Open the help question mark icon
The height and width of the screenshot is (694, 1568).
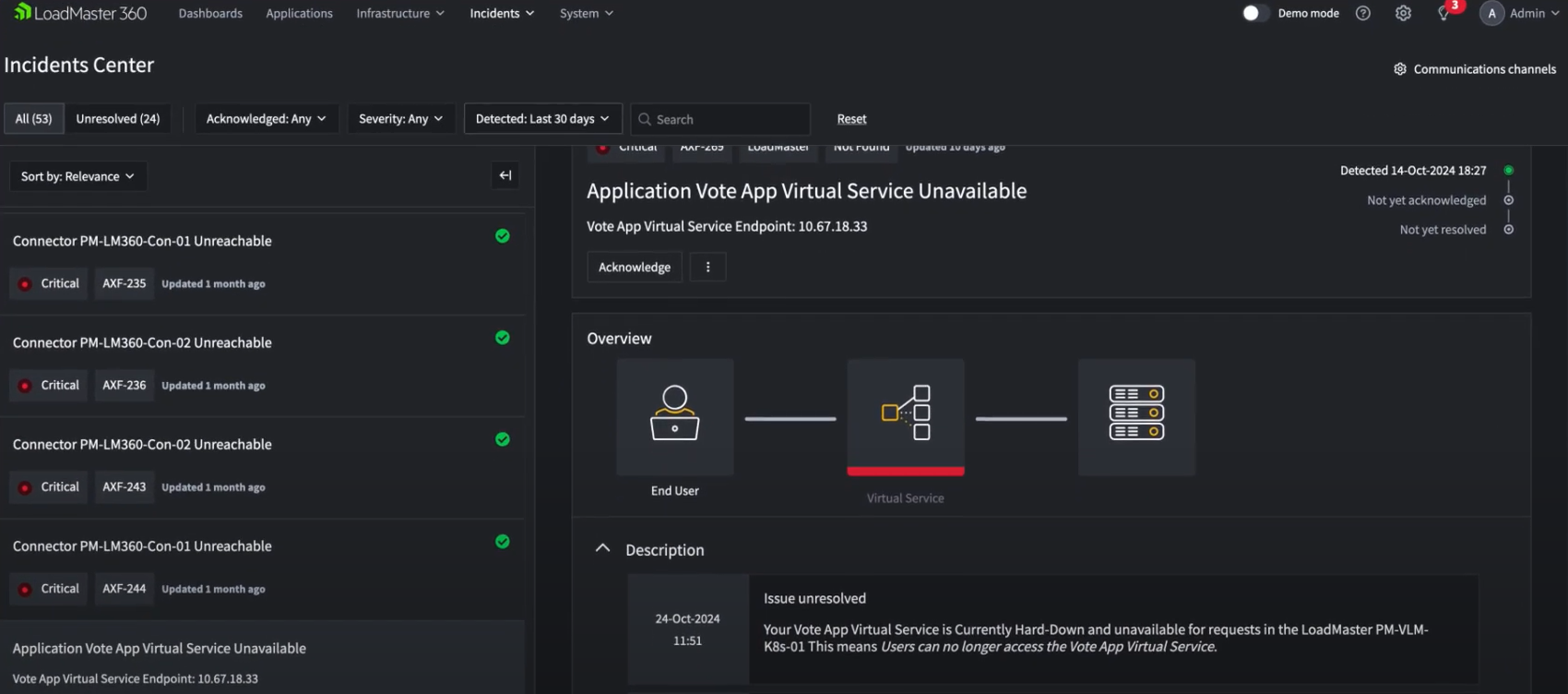click(1362, 13)
